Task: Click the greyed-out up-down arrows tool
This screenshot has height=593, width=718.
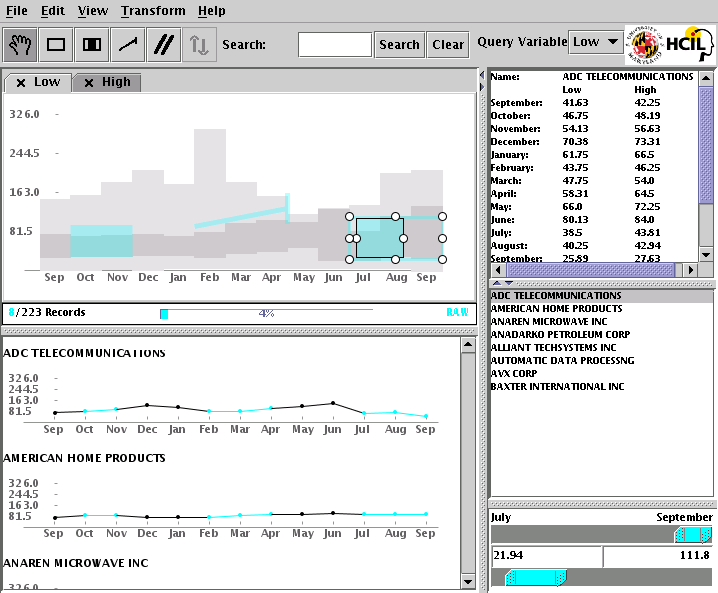Action: point(199,44)
